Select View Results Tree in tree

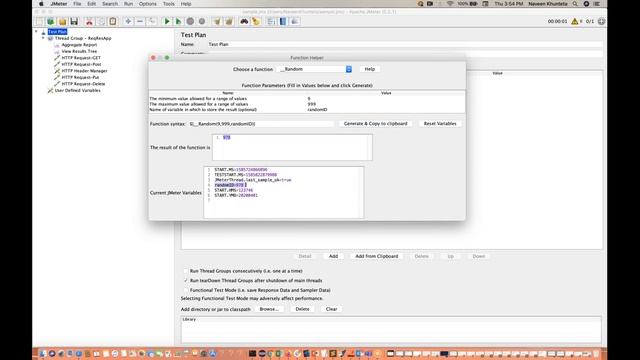click(79, 51)
